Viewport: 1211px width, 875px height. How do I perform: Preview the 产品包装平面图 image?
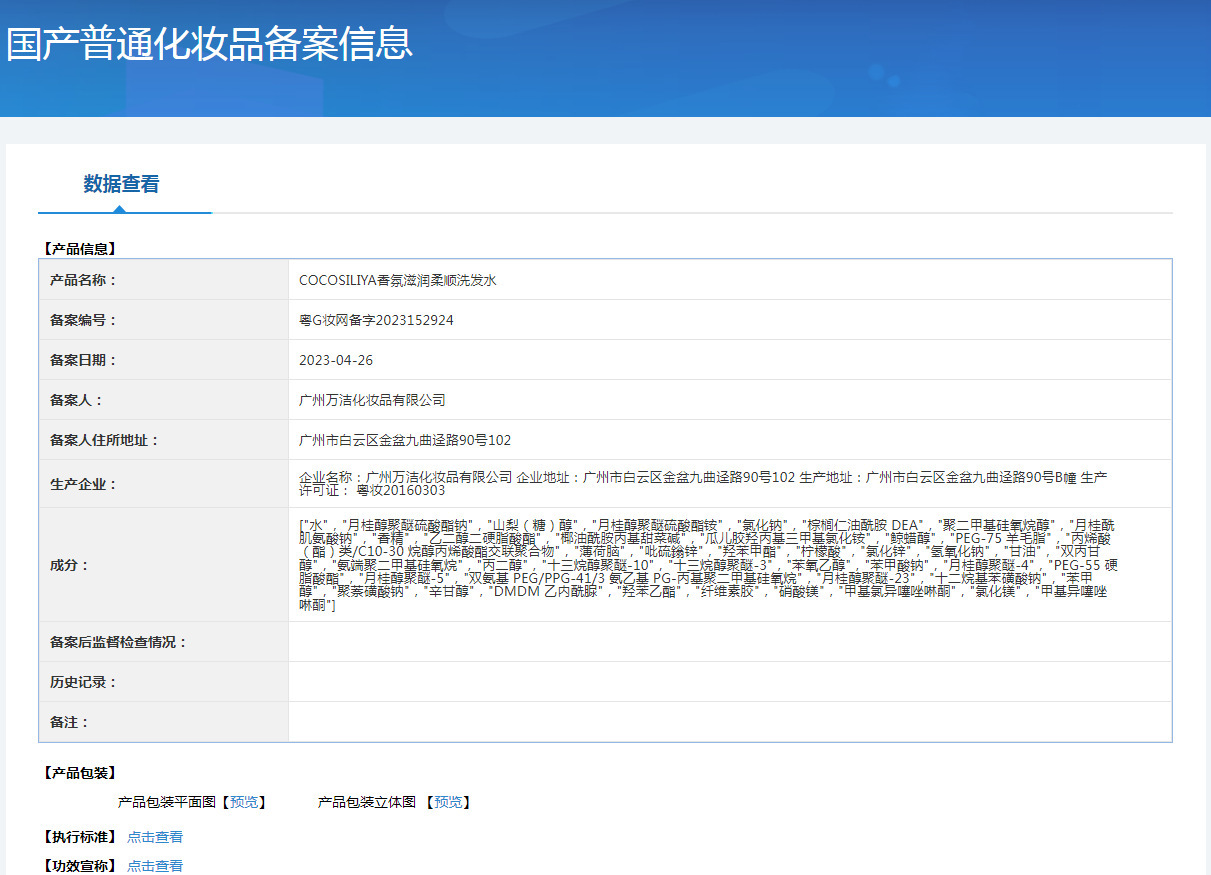coord(243,802)
